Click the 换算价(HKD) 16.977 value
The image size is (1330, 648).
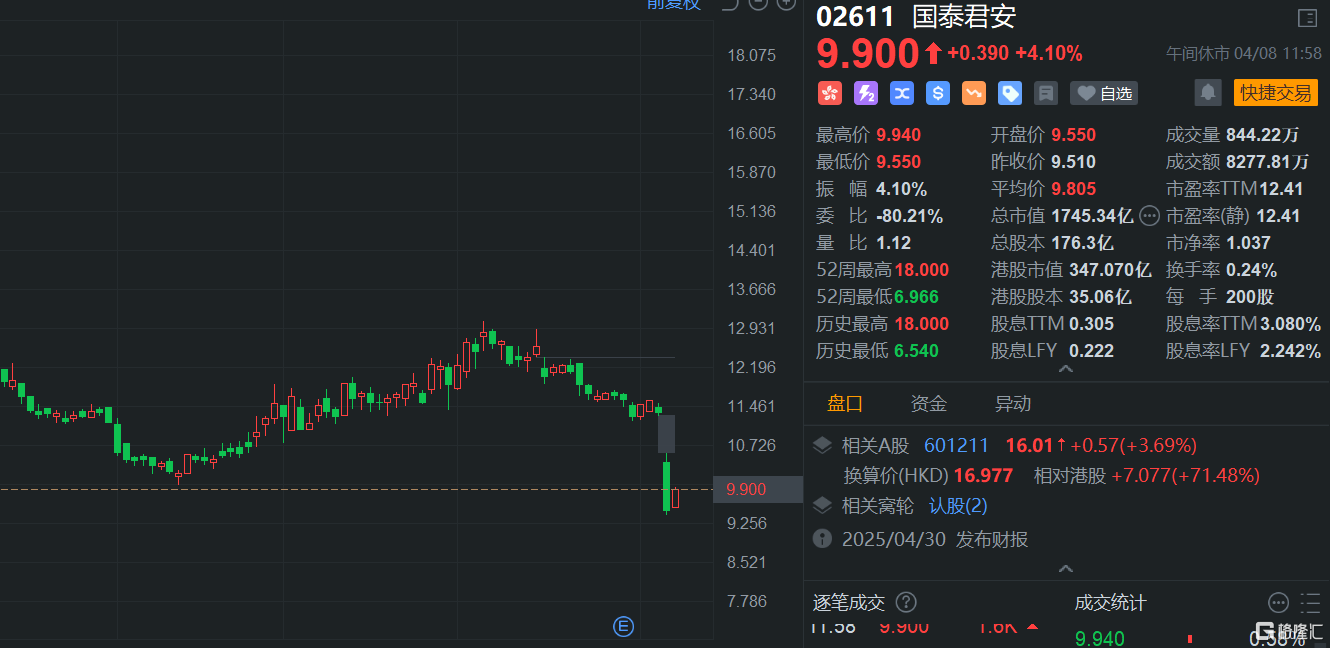[983, 476]
